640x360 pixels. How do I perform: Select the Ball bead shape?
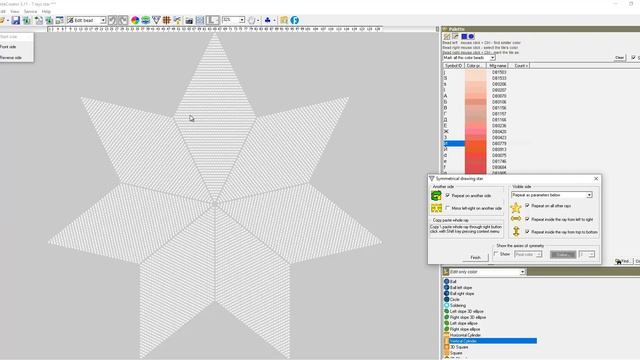453,282
